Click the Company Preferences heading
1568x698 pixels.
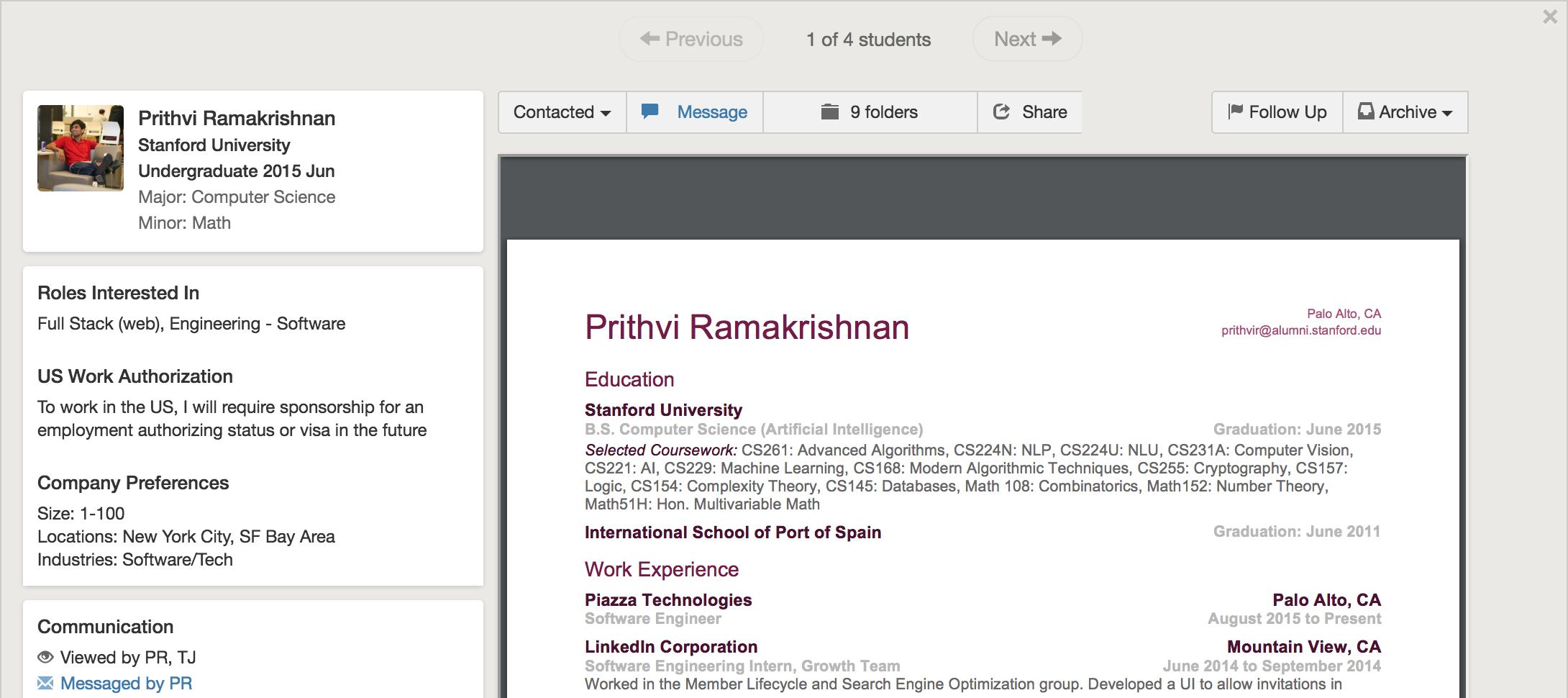coord(133,483)
